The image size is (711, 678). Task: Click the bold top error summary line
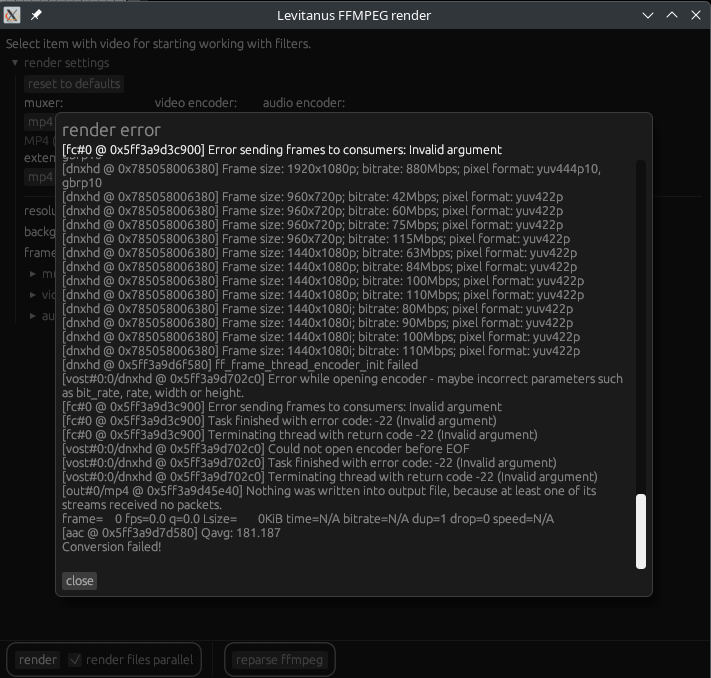pos(282,150)
